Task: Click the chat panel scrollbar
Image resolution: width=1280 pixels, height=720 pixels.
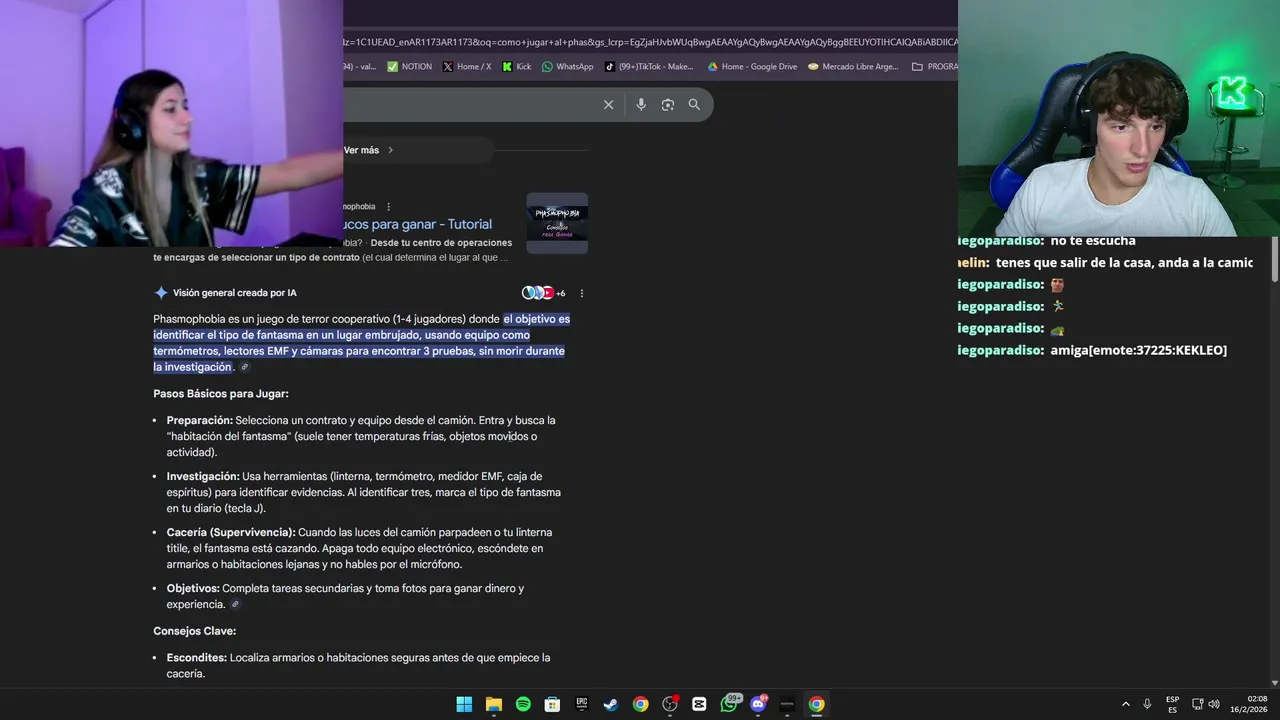Action: (x=1275, y=260)
